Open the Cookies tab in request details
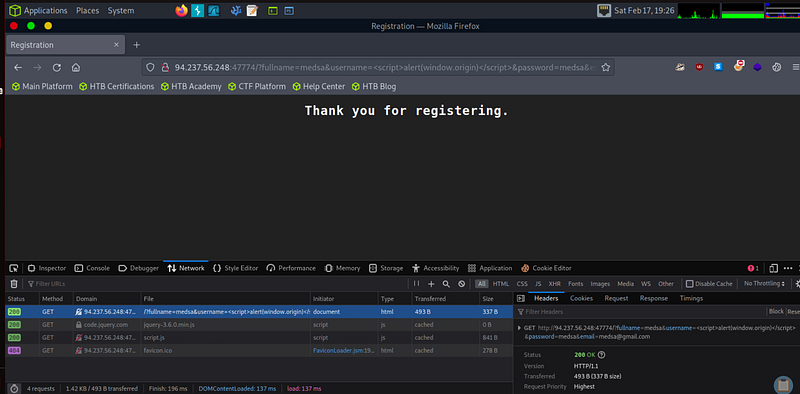Viewport: 800px width, 394px height. [x=581, y=298]
